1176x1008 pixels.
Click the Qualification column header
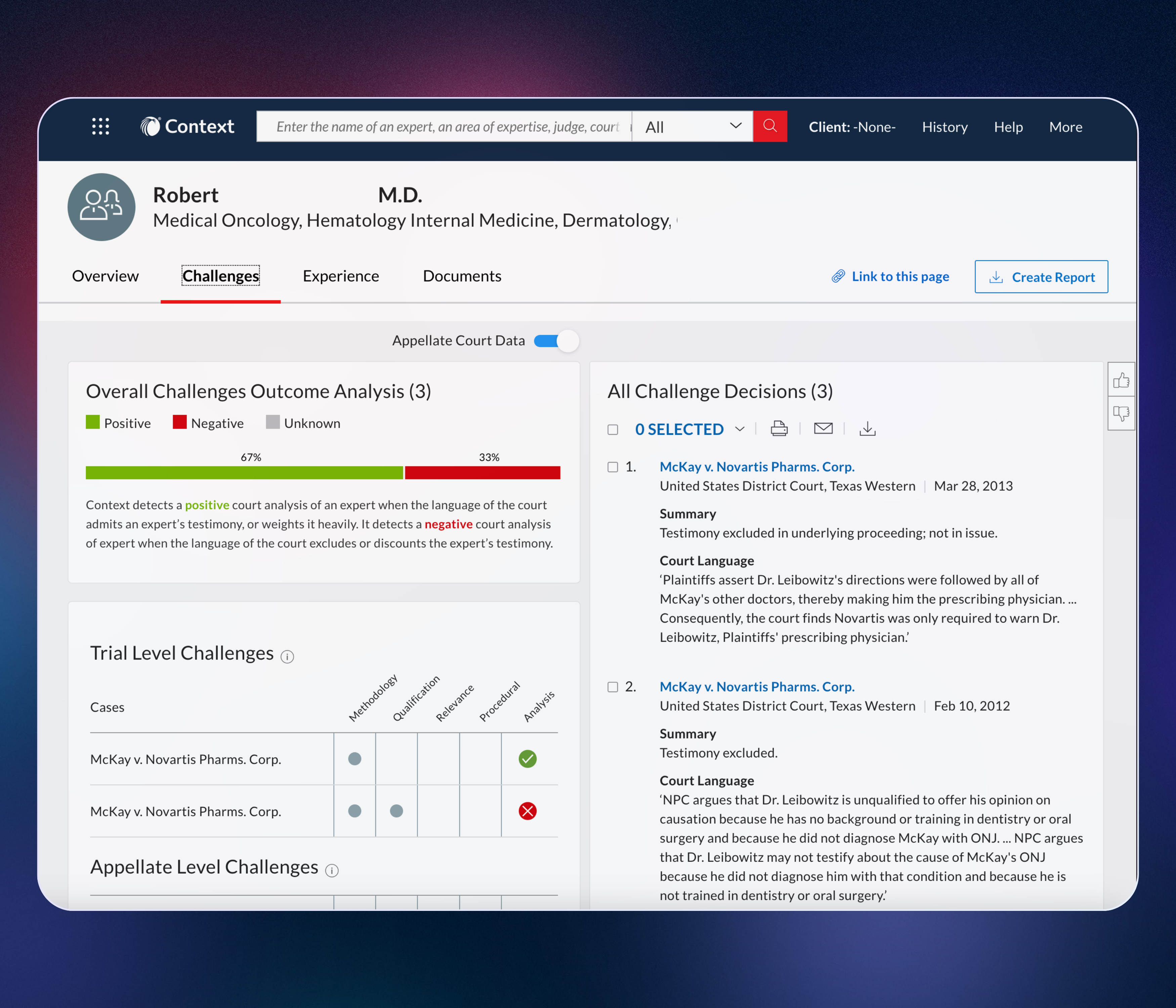pyautogui.click(x=416, y=698)
